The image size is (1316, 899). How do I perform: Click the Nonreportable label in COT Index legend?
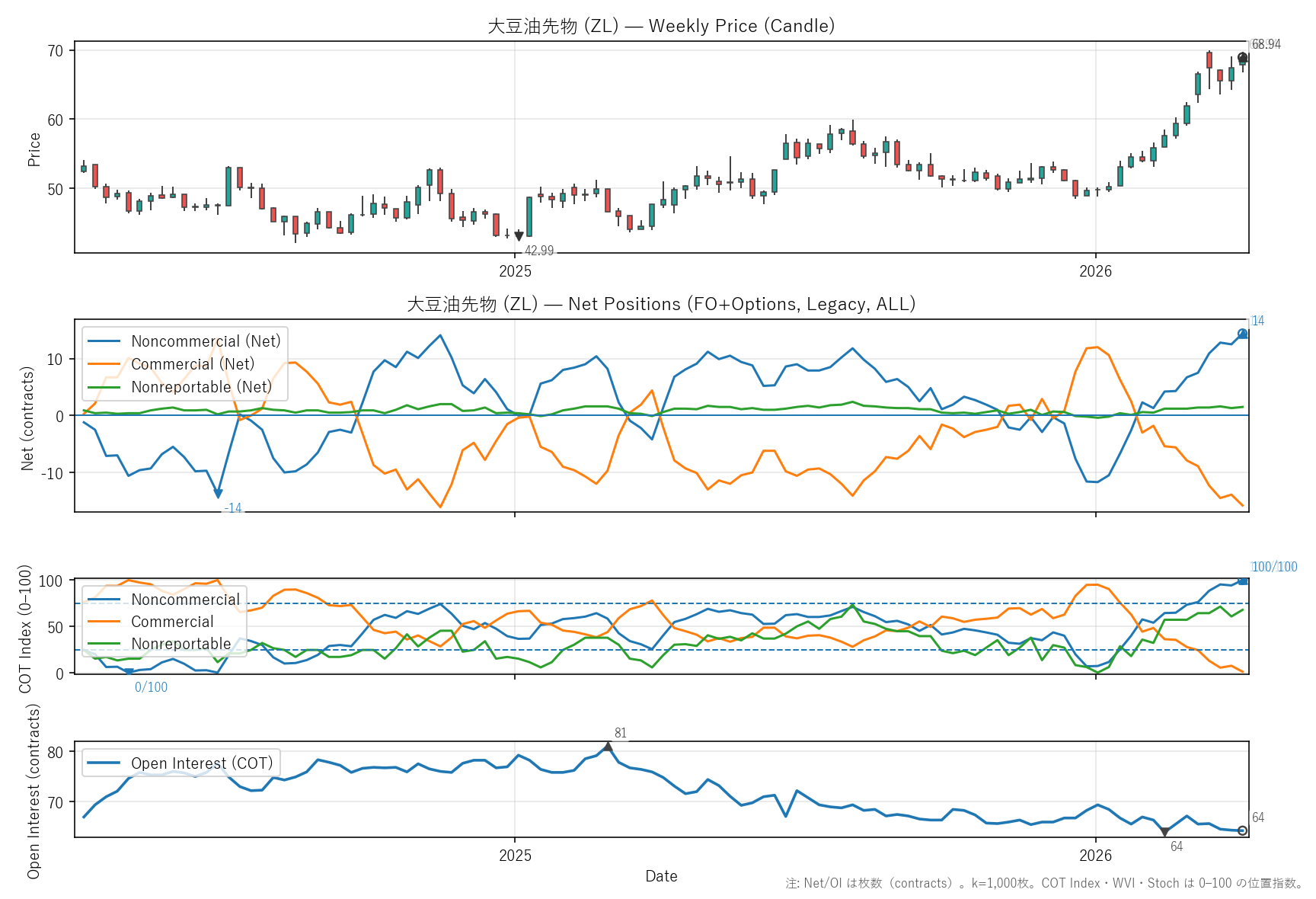tap(180, 644)
